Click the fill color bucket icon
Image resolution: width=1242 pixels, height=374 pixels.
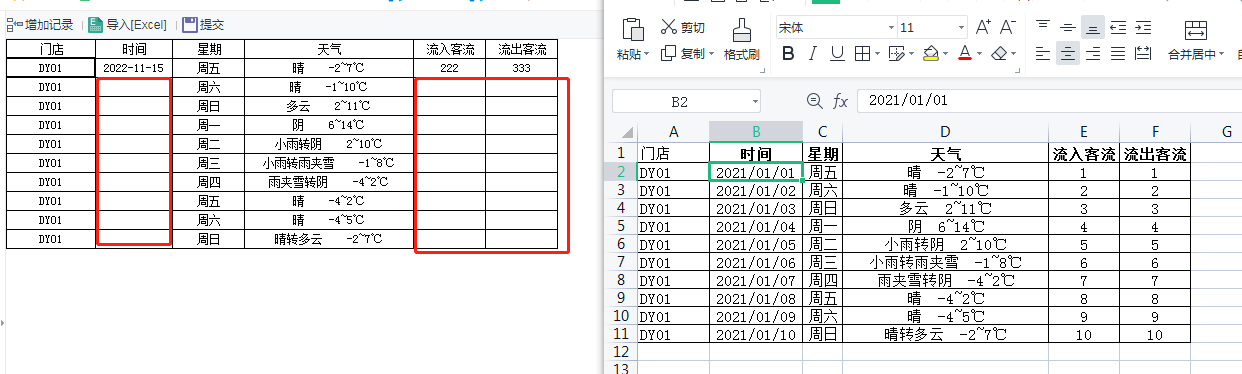pos(930,53)
